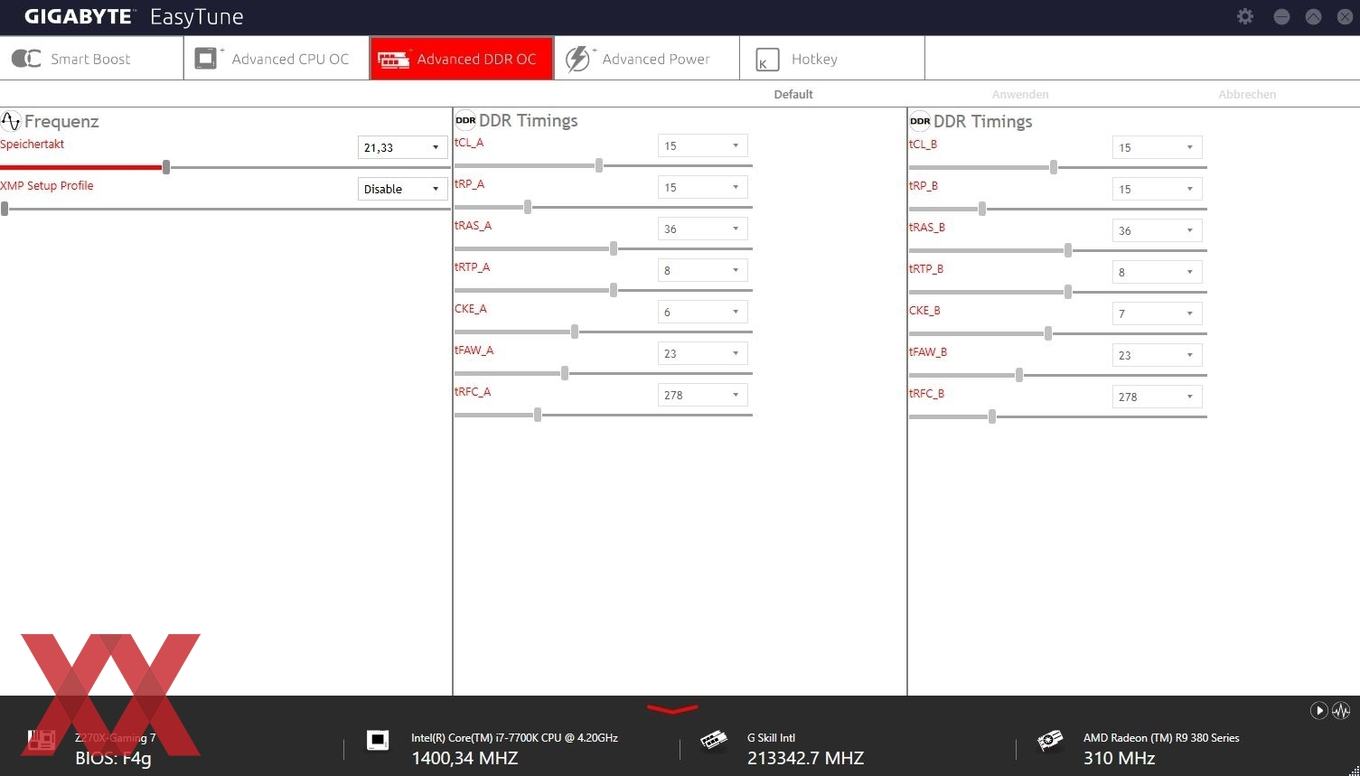1360x776 pixels.
Task: Open the tCL_A value dropdown
Action: 703,146
